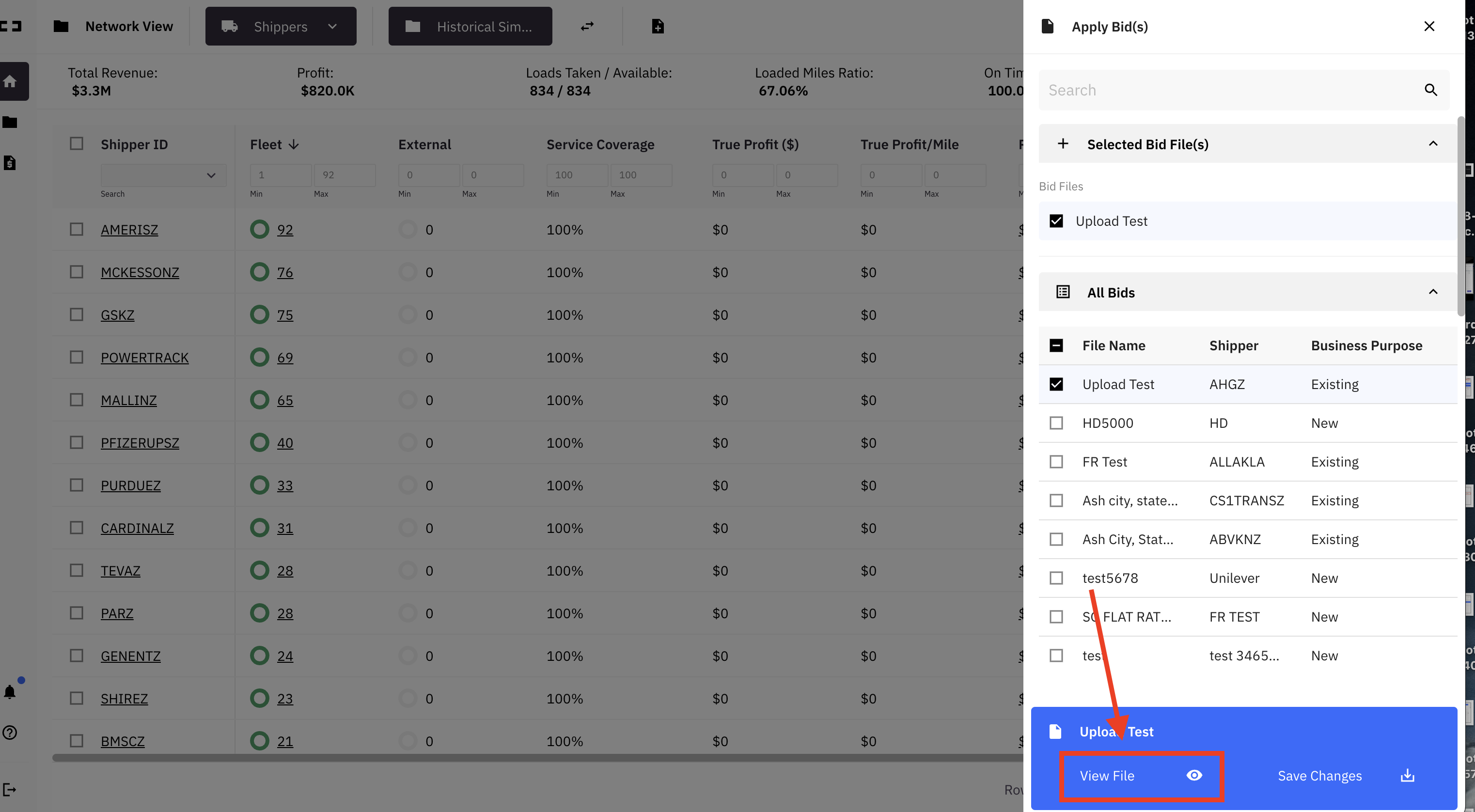Click the swap arrows icon in toolbar
The image size is (1475, 812).
pos(587,26)
